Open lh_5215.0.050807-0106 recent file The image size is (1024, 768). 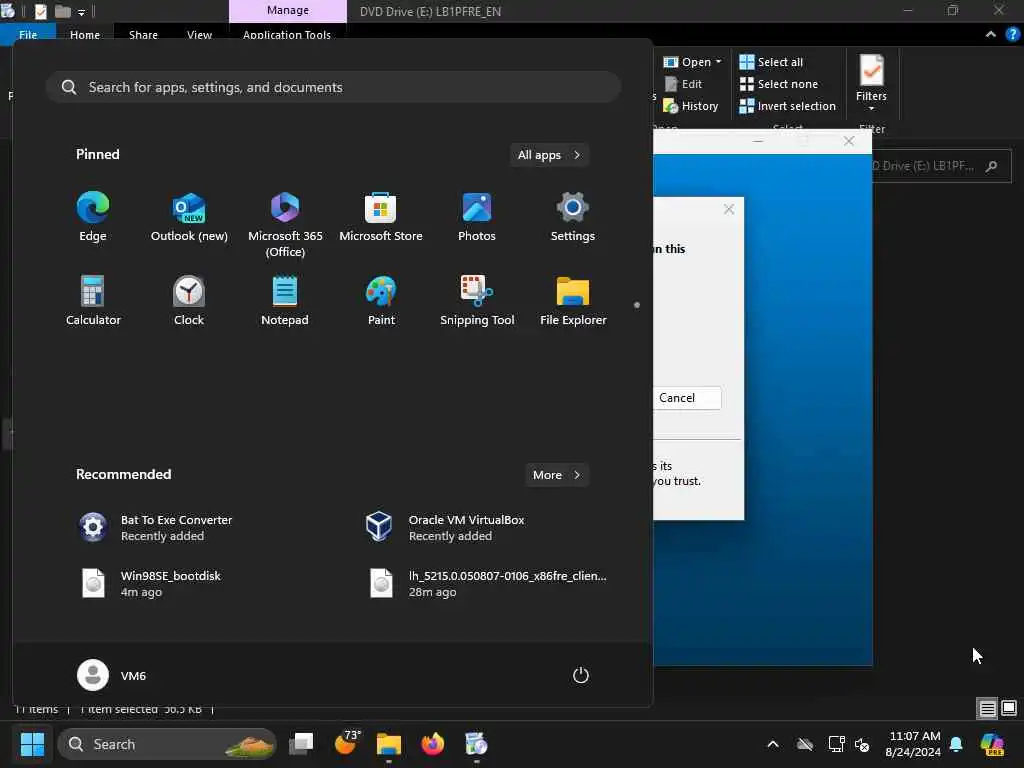[488, 583]
